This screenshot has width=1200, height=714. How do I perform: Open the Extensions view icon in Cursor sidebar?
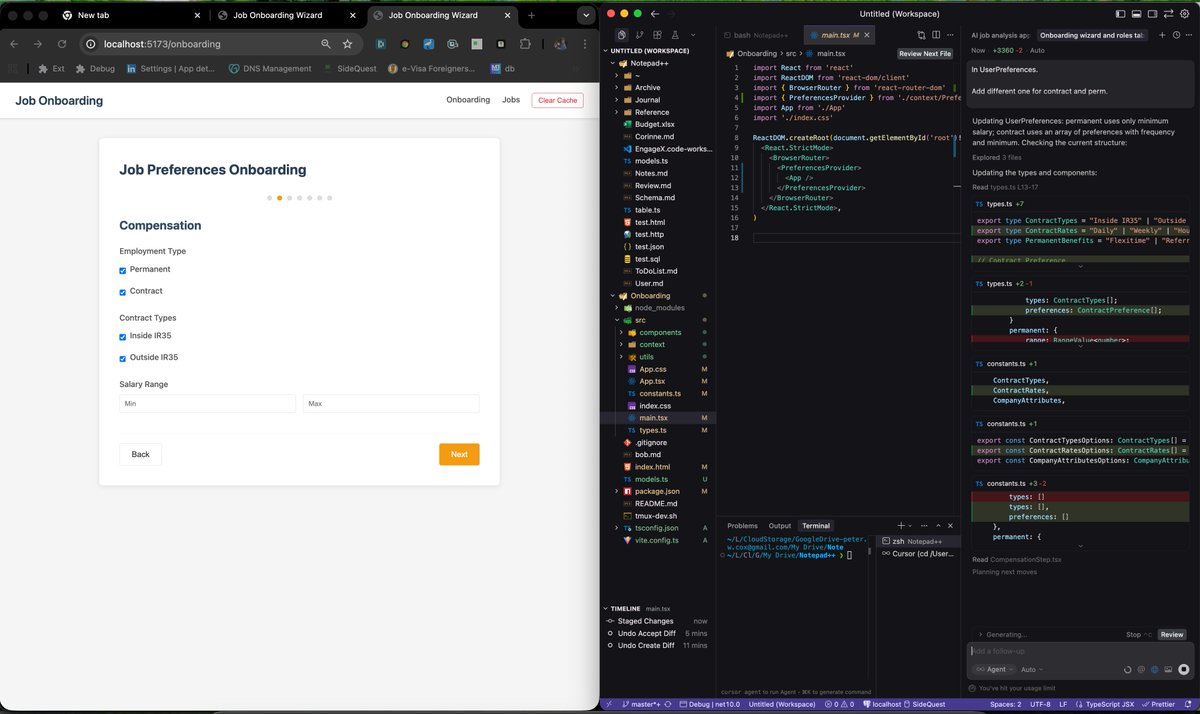[x=657, y=35]
